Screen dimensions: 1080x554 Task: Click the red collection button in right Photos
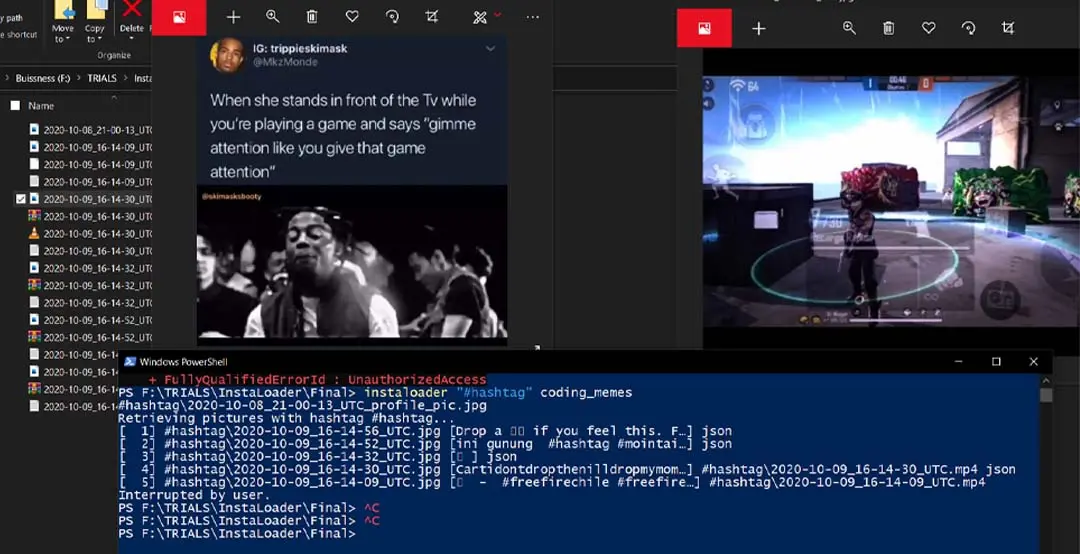pos(704,28)
